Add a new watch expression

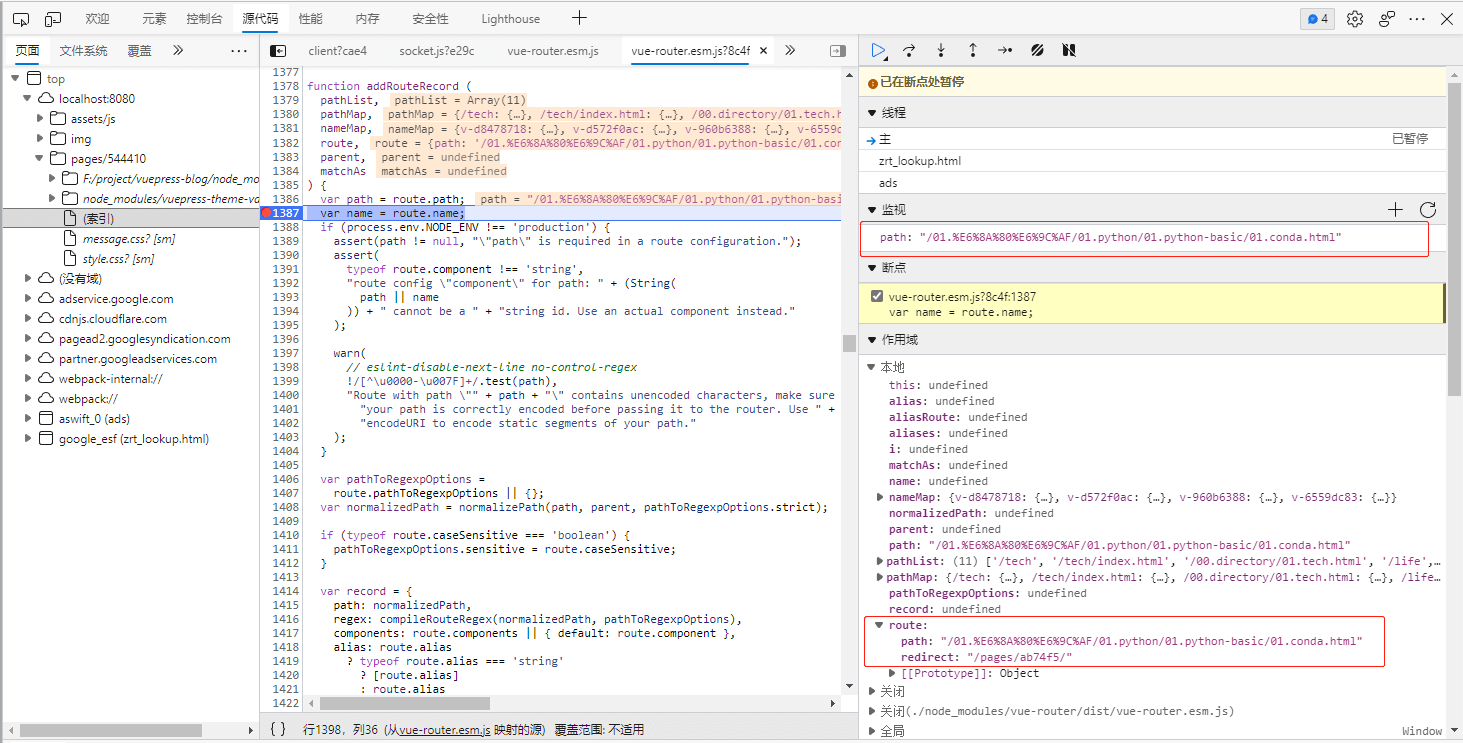1396,209
